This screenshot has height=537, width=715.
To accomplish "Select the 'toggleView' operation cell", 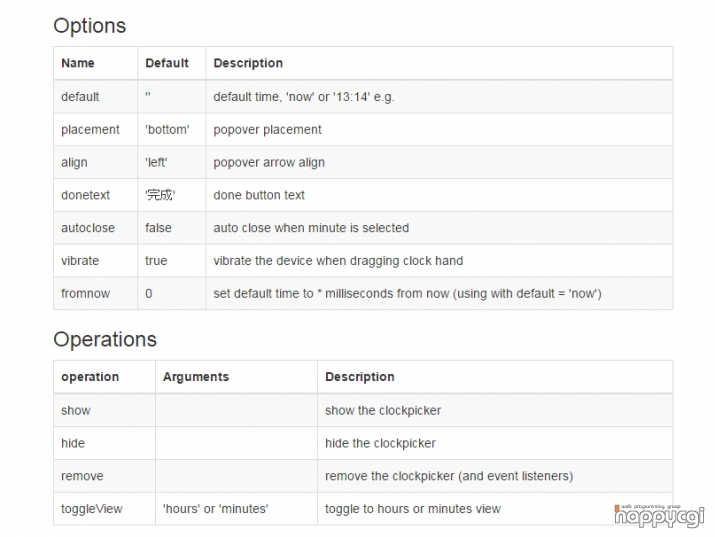I will click(x=104, y=509).
